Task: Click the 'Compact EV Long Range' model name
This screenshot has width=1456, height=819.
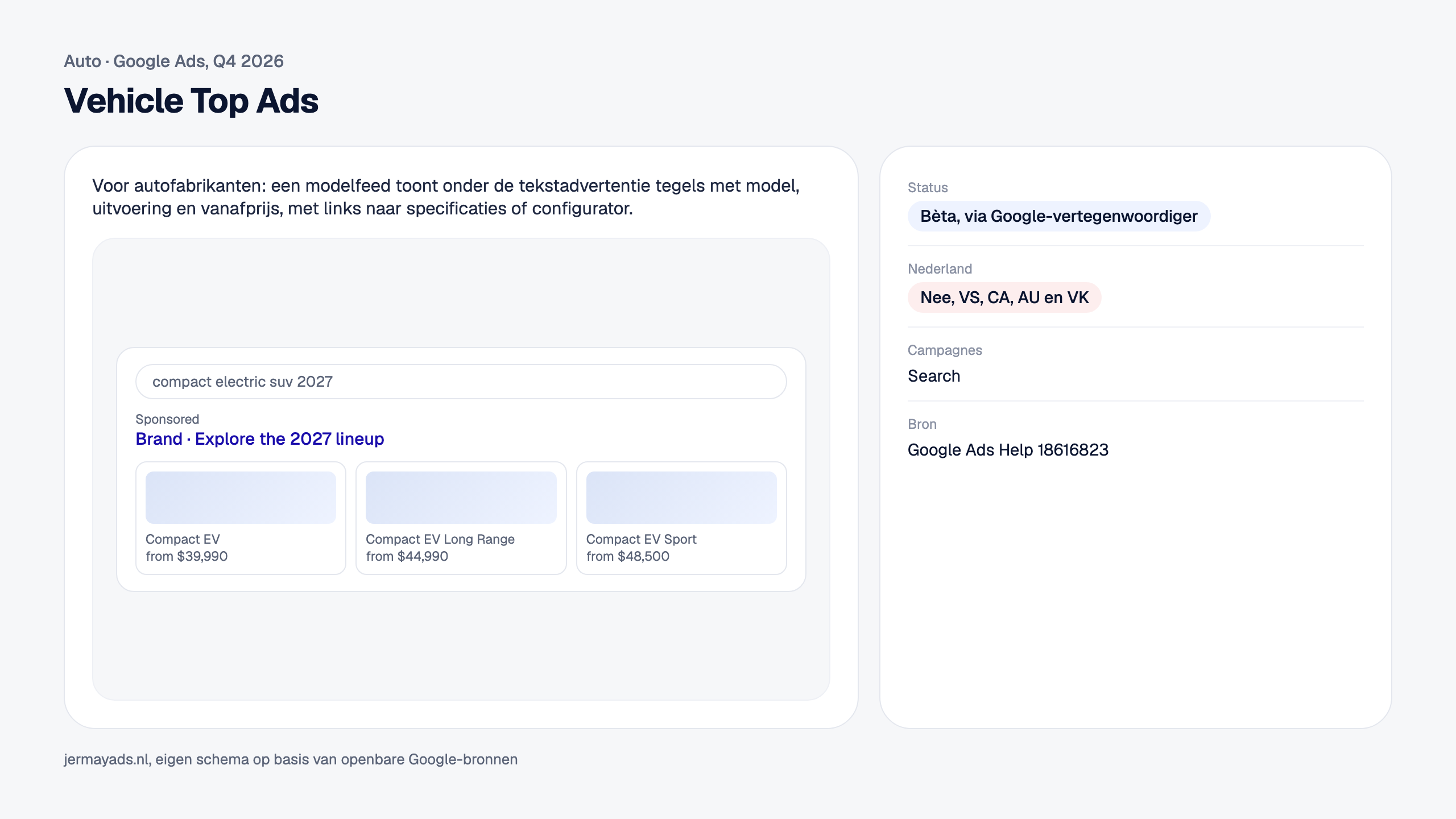Action: 440,539
